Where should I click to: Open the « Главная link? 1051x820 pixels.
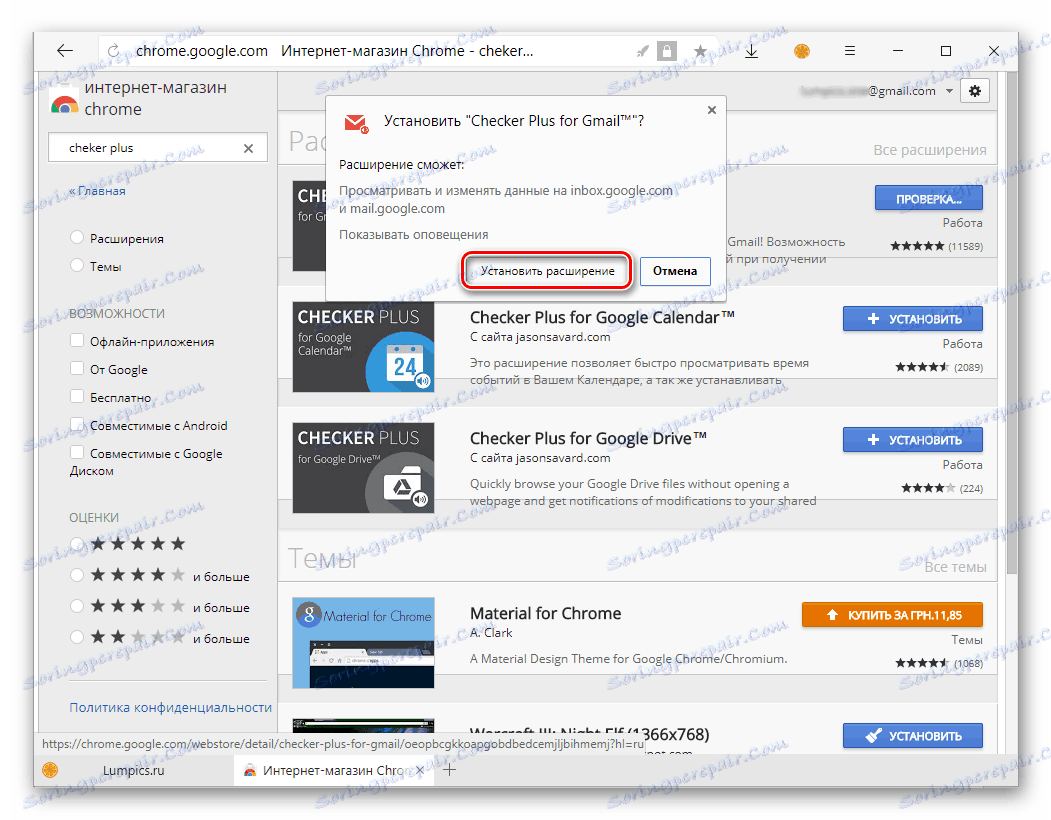click(97, 191)
